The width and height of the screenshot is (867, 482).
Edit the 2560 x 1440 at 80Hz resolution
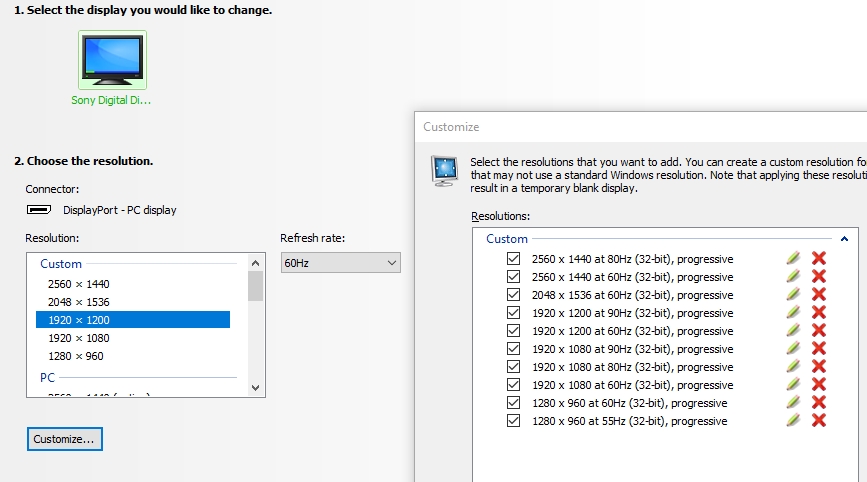(x=793, y=258)
